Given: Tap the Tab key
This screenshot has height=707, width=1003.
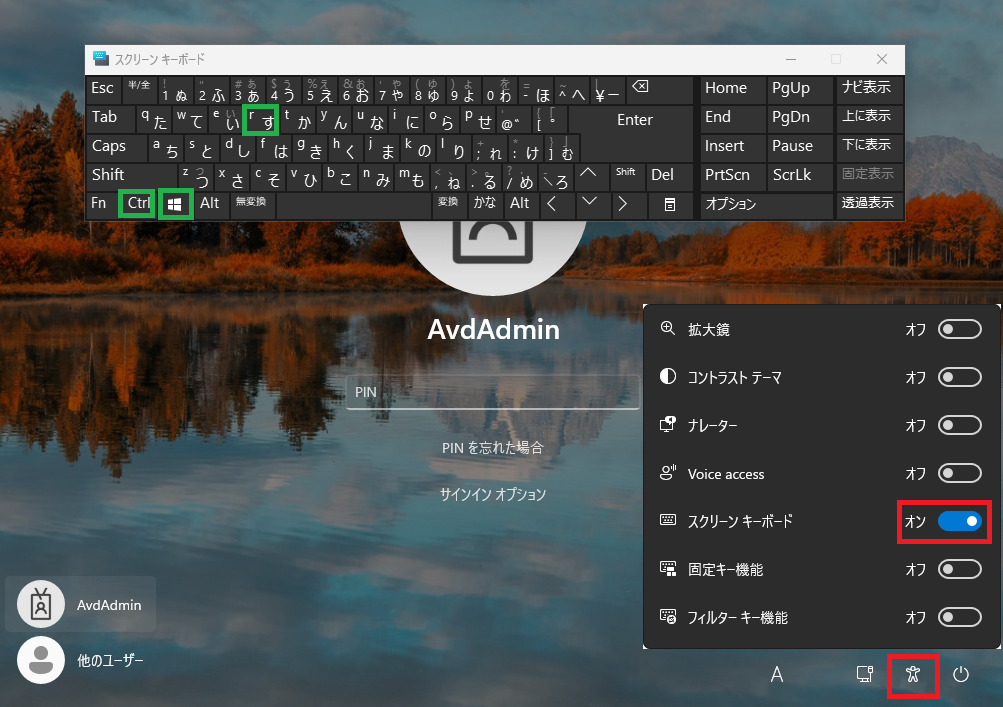Looking at the screenshot, I should pyautogui.click(x=111, y=118).
